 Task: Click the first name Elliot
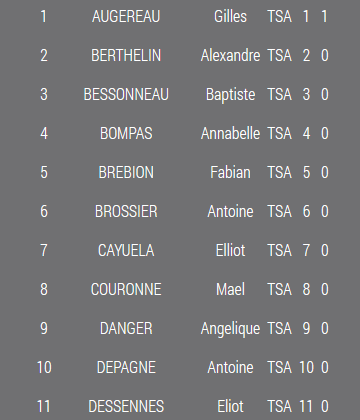[x=230, y=250]
